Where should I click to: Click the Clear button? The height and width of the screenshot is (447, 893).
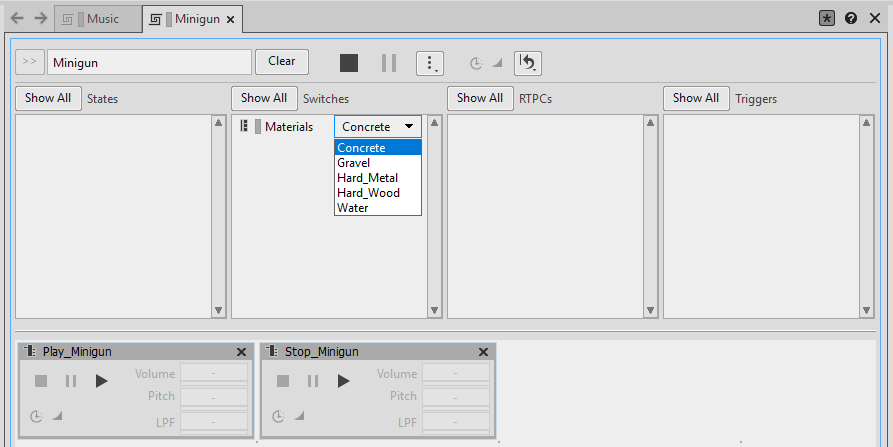(282, 62)
